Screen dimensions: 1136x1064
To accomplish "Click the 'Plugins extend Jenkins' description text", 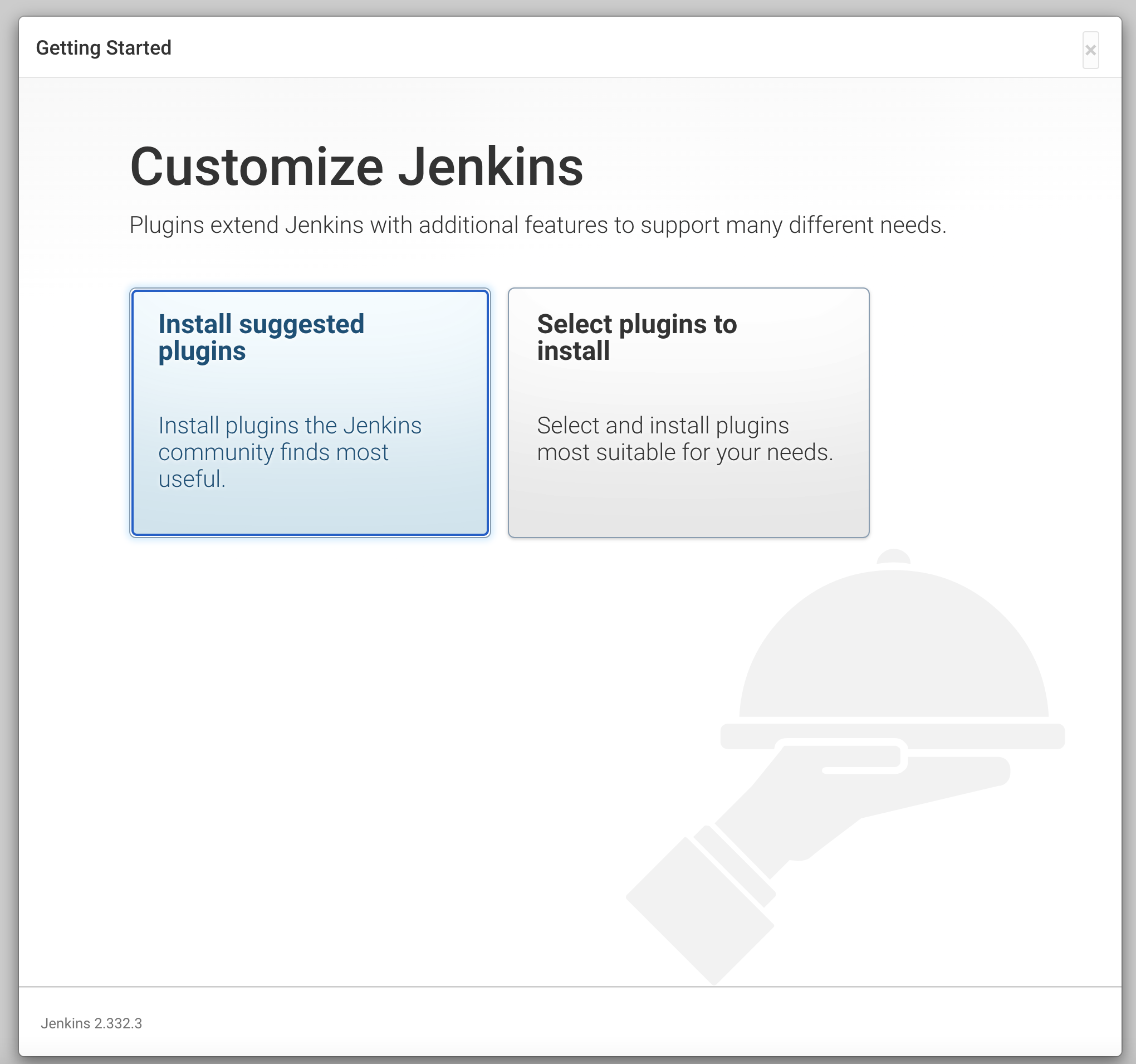I will pos(538,225).
